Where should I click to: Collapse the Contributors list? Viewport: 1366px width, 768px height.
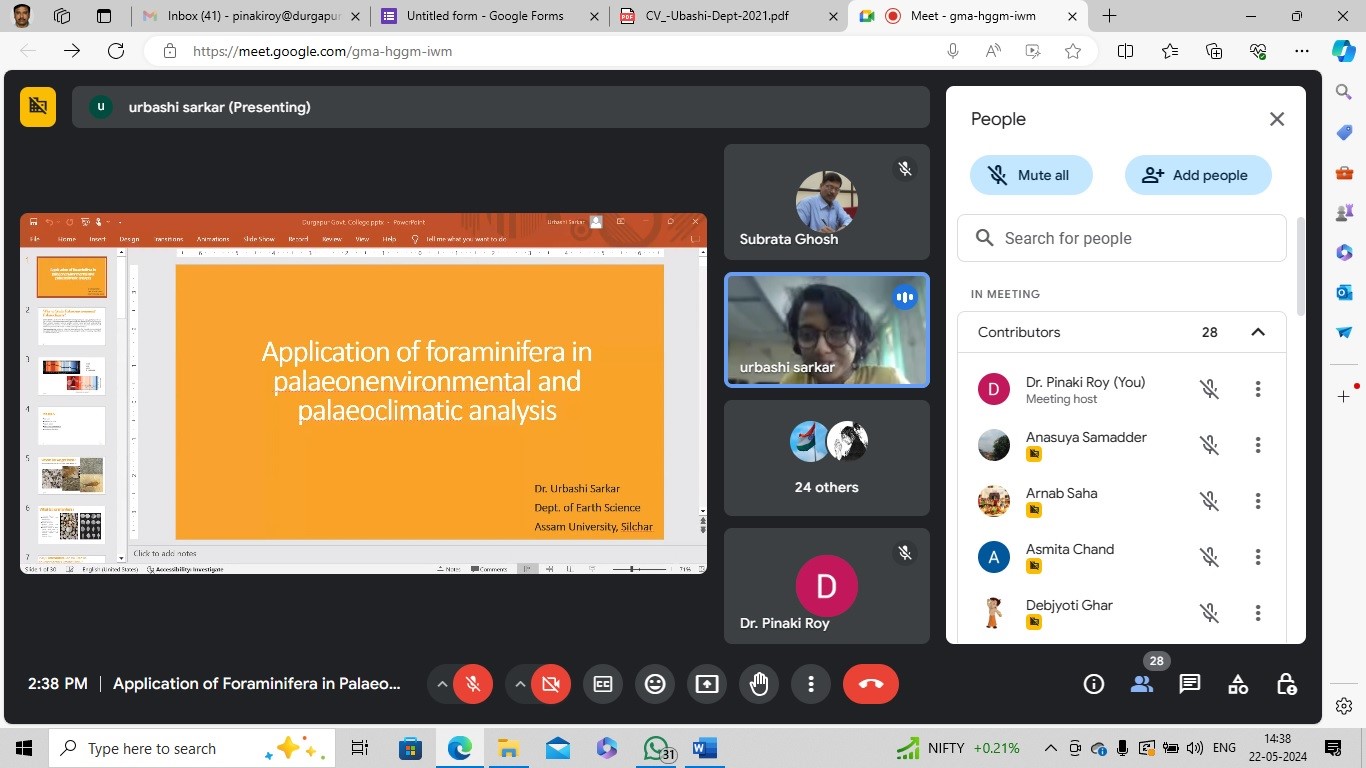point(1258,332)
